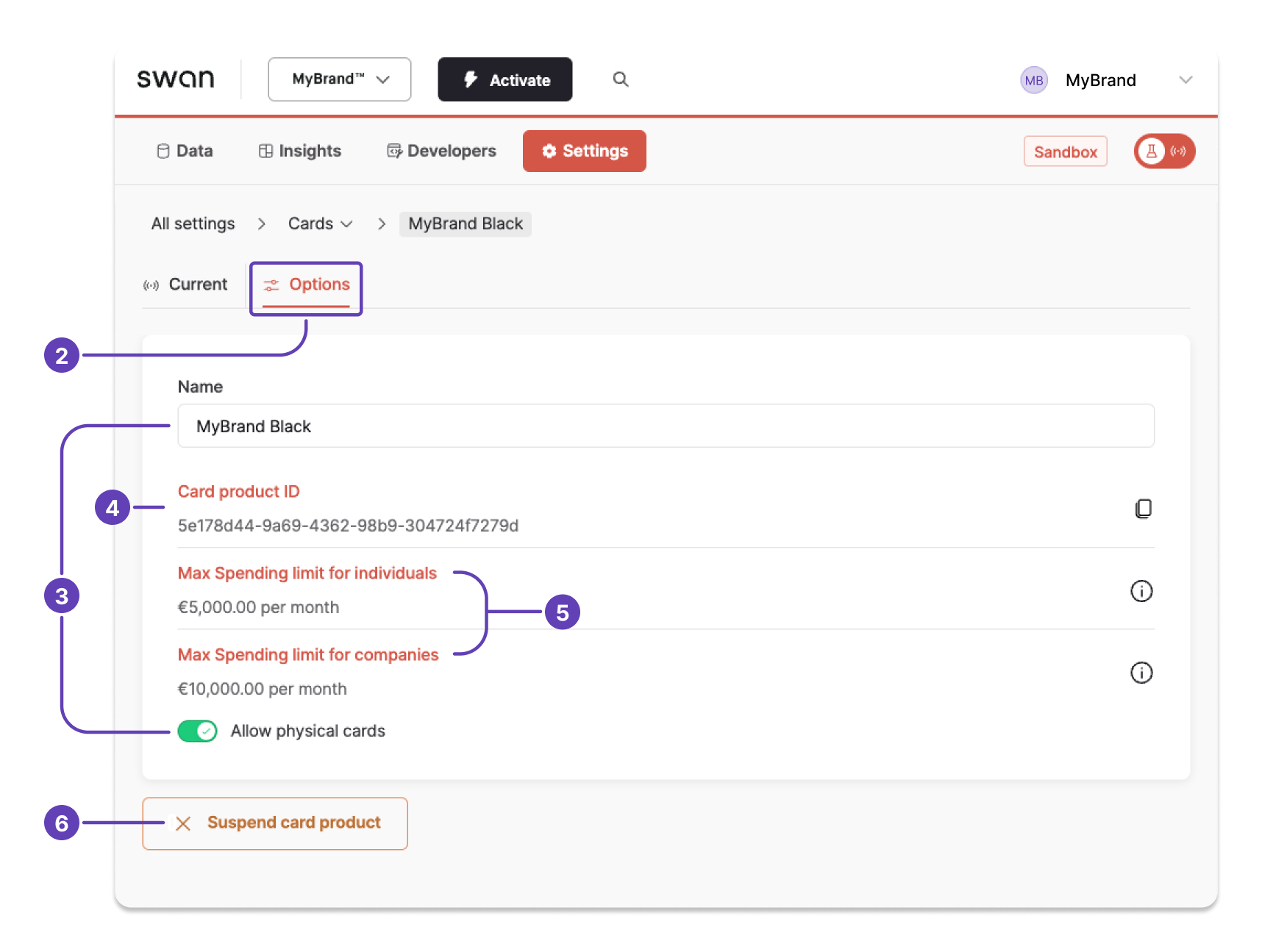Disable Allow physical cards
The image size is (1262, 952).
click(197, 731)
